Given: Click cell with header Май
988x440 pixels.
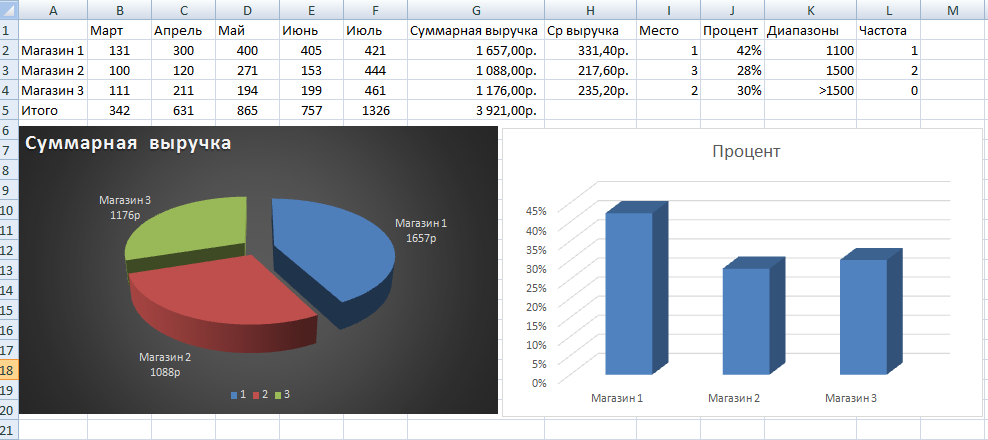Looking at the screenshot, I should point(248,30).
